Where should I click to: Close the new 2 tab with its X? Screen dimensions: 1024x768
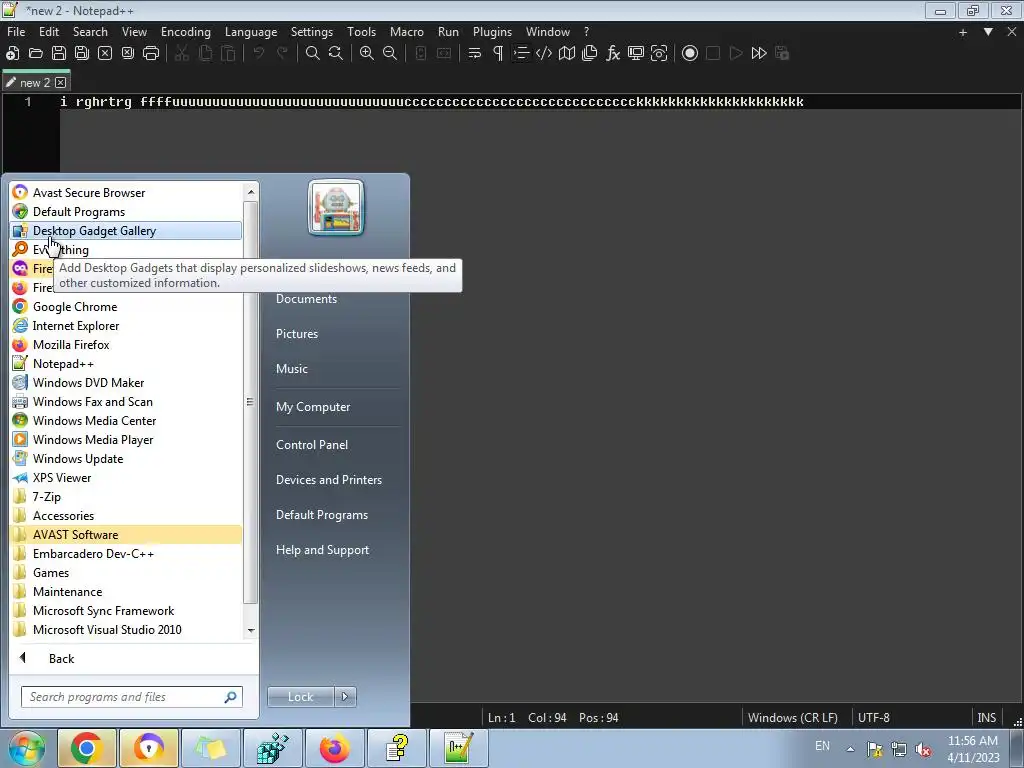pyautogui.click(x=61, y=82)
